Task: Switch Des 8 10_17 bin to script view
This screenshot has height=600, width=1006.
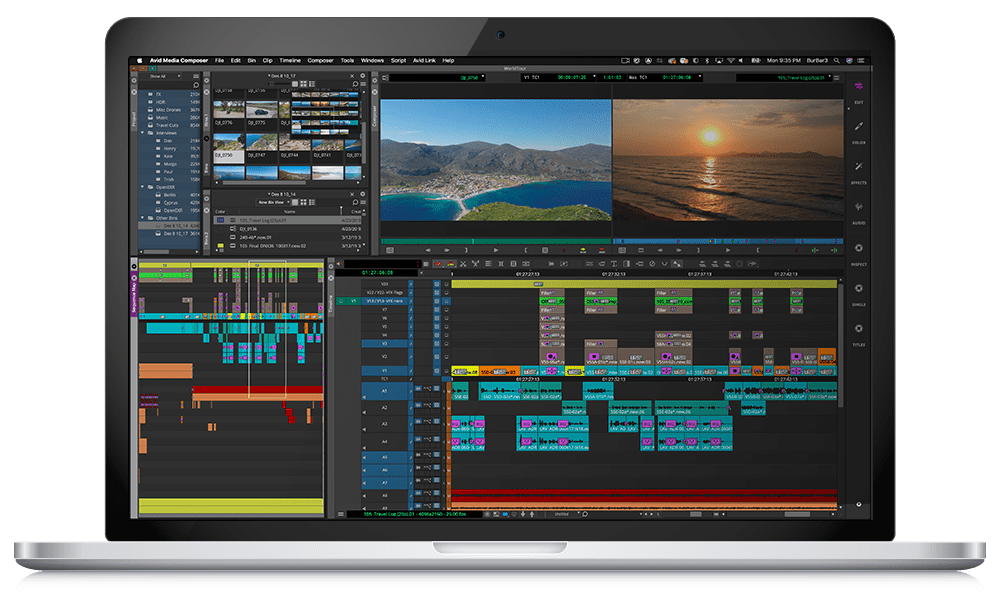Action: point(311,84)
